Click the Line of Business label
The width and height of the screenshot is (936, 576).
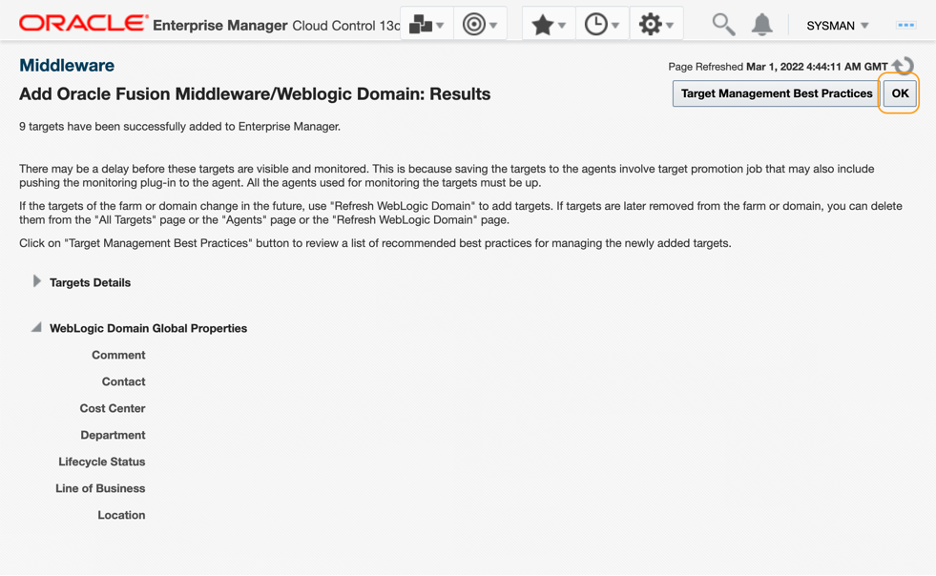(x=100, y=488)
